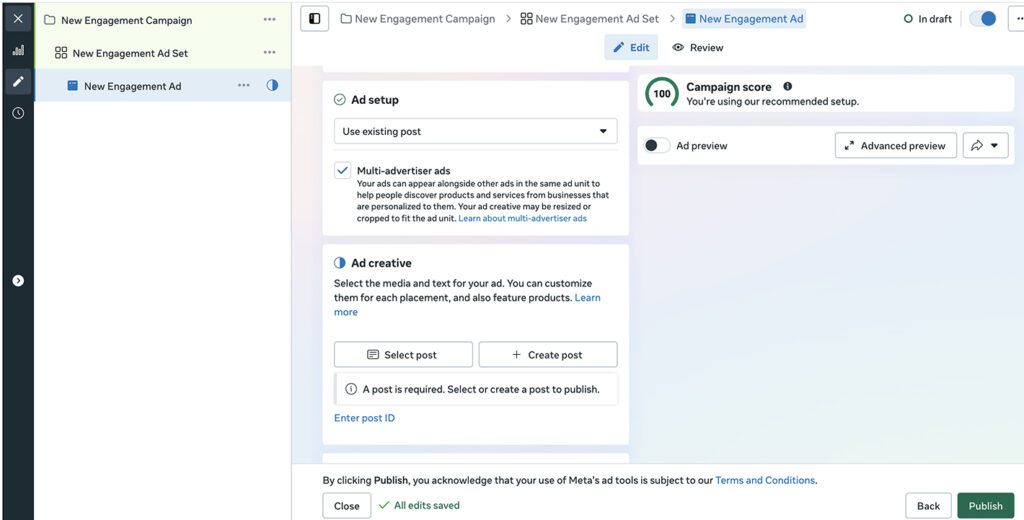The height and width of the screenshot is (520, 1024).
Task: Switch to the Edit tab
Action: [631, 48]
